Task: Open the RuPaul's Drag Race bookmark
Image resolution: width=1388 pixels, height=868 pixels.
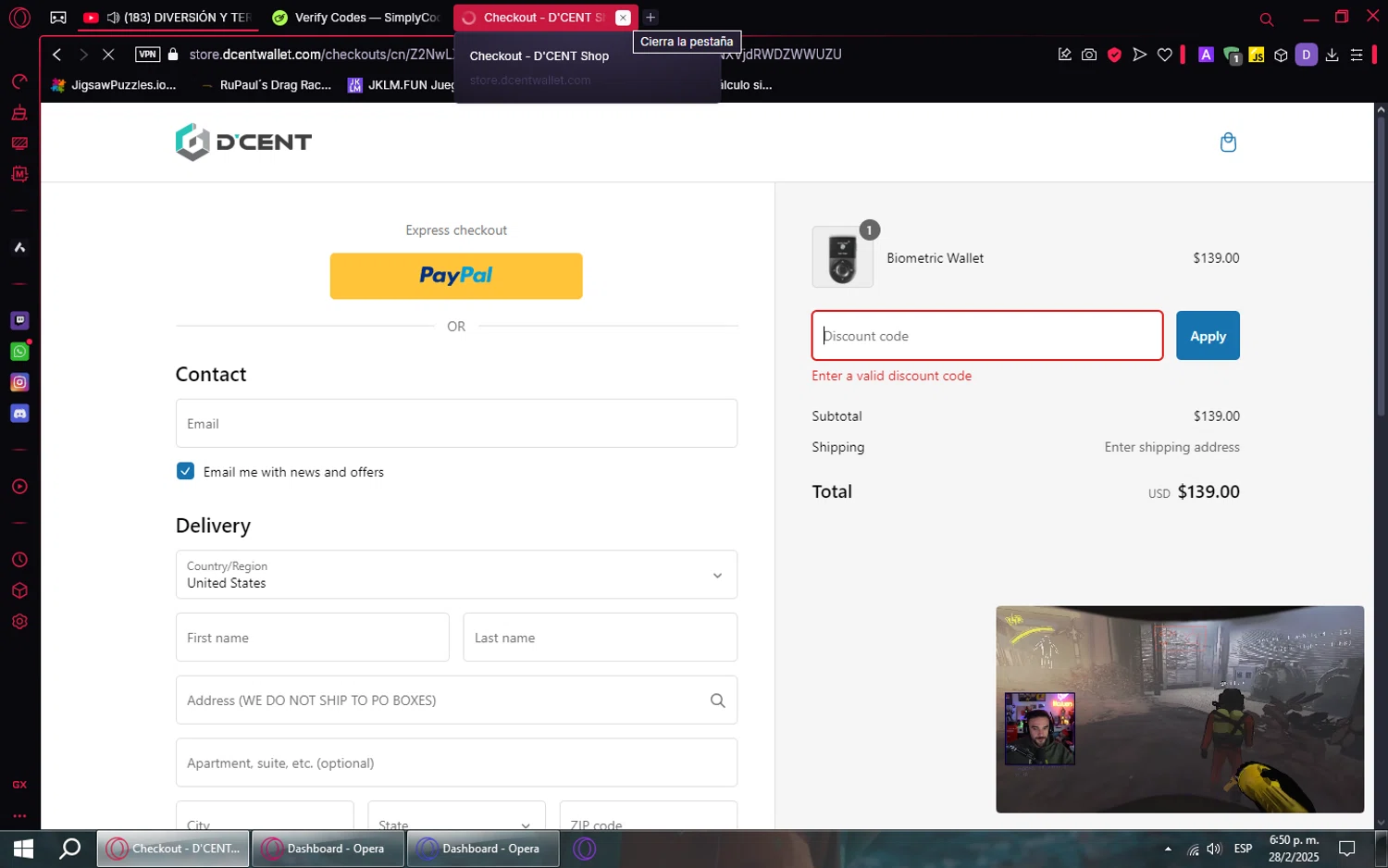Action: 267,85
